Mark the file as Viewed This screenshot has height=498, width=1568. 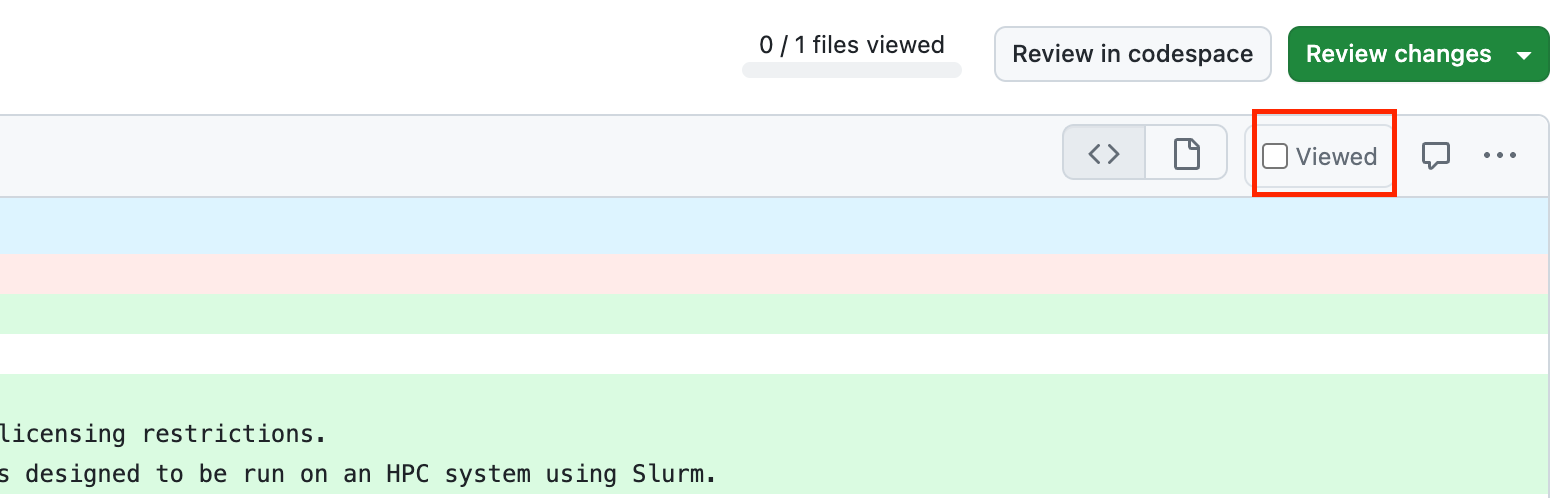(1274, 156)
